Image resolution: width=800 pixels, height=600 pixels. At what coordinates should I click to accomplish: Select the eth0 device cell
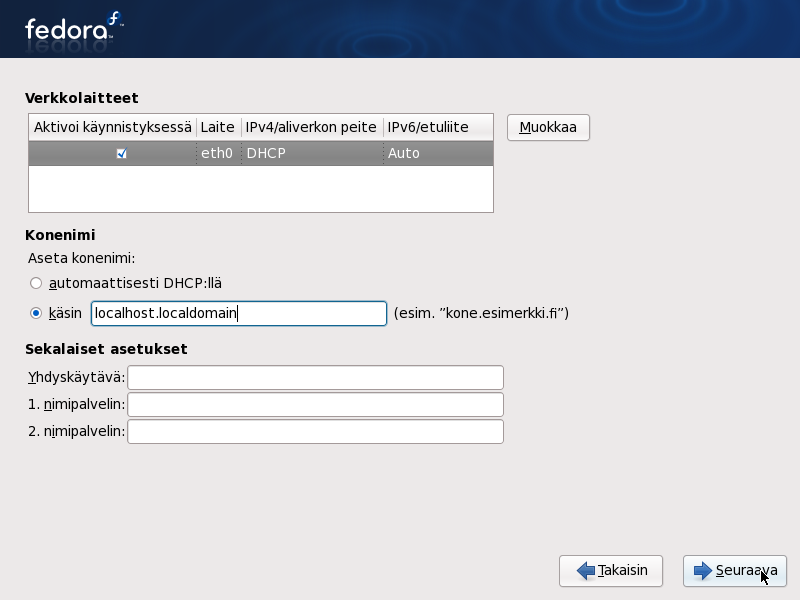pos(217,154)
